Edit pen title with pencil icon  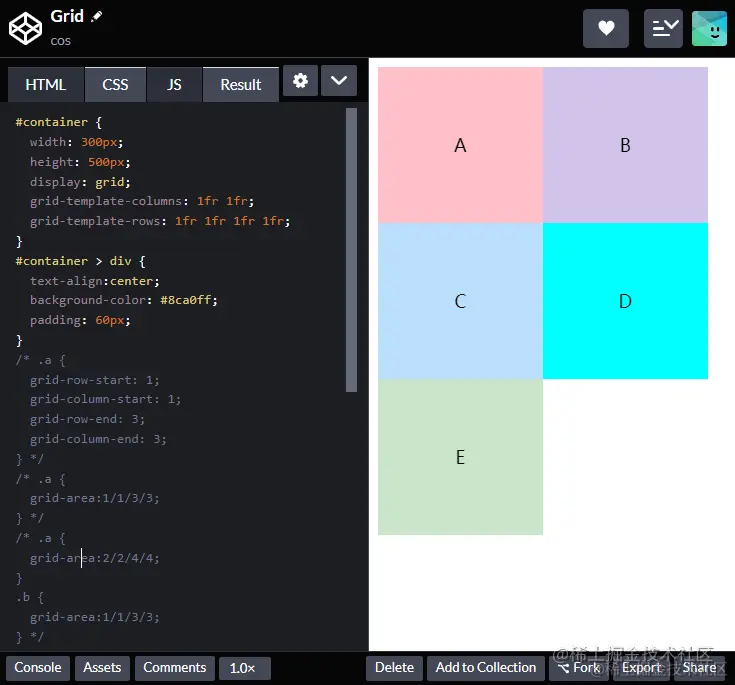(x=97, y=16)
